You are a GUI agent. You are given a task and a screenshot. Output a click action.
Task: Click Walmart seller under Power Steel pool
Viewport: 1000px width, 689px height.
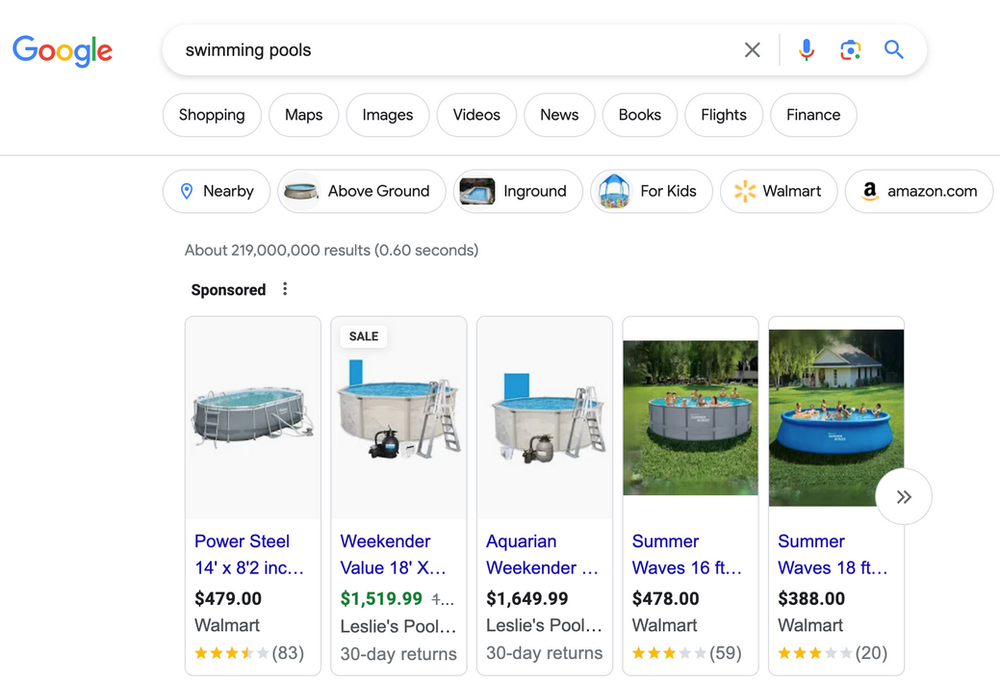(227, 625)
